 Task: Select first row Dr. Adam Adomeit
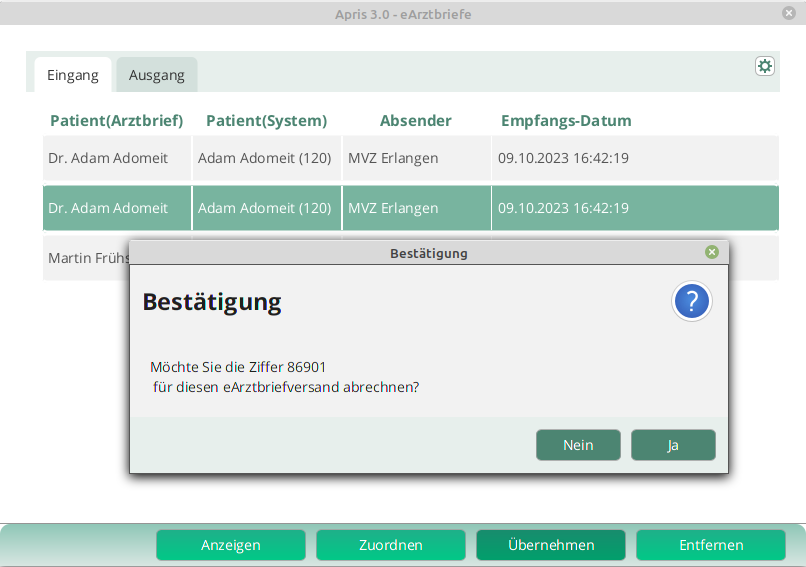pyautogui.click(x=108, y=158)
